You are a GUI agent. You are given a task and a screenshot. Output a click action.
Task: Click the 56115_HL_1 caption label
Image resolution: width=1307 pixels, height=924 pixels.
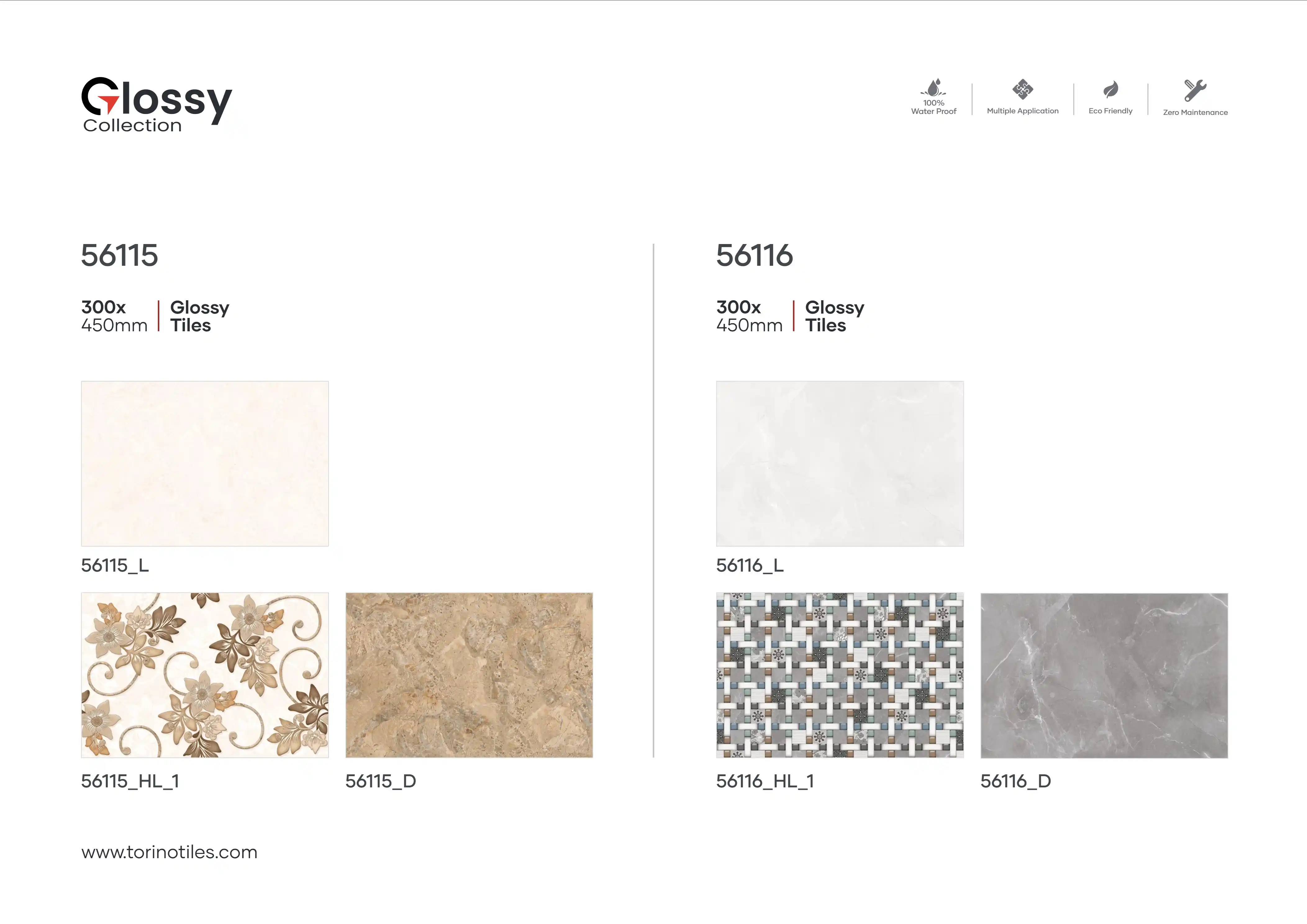pos(130,781)
